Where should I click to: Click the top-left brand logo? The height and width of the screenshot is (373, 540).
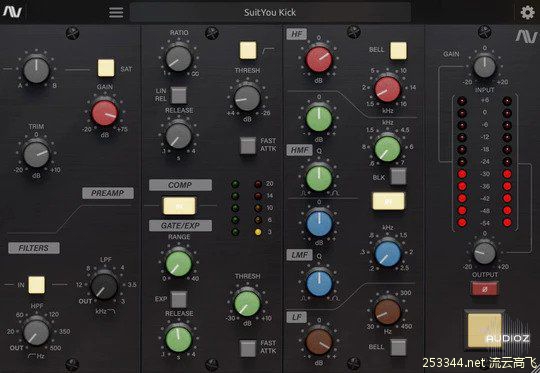[12, 12]
